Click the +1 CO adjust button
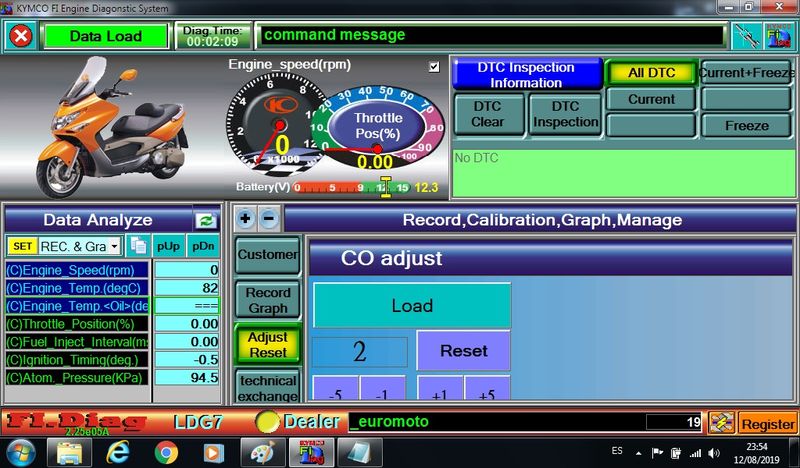The width and height of the screenshot is (800, 468). [x=439, y=390]
